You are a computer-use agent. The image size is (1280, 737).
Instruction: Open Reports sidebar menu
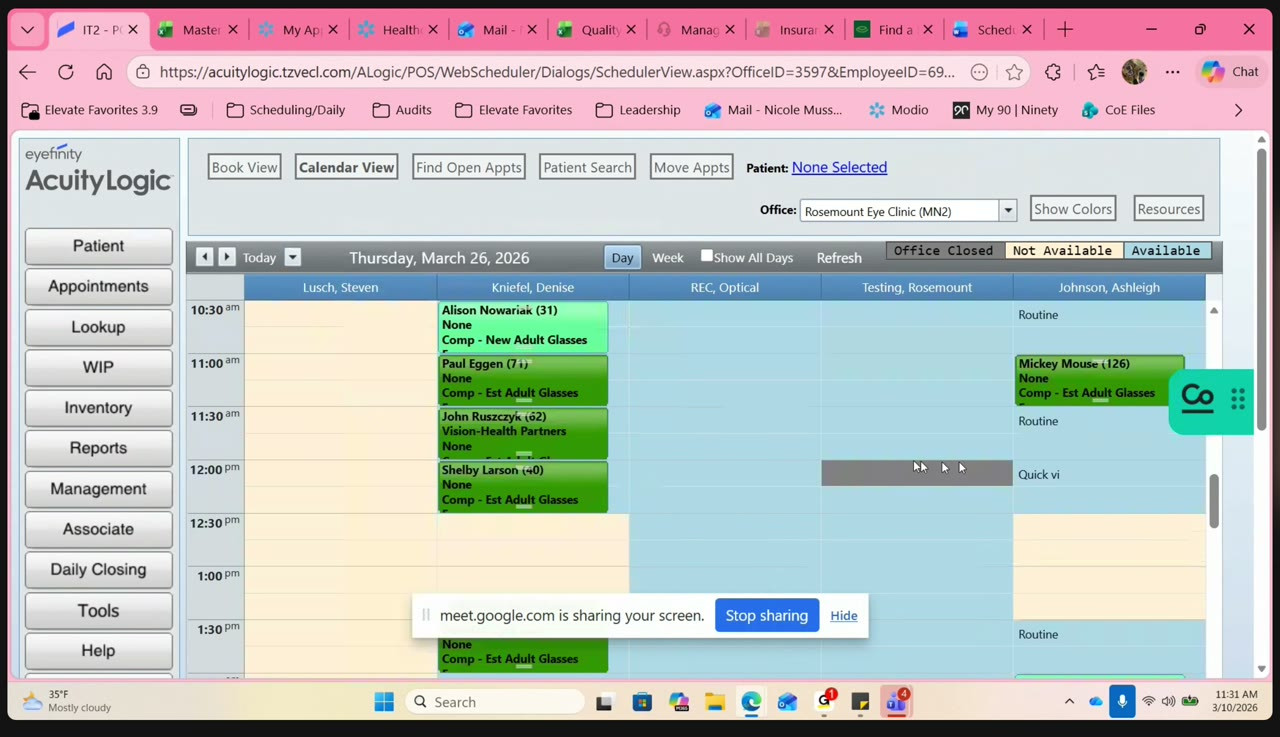point(98,448)
